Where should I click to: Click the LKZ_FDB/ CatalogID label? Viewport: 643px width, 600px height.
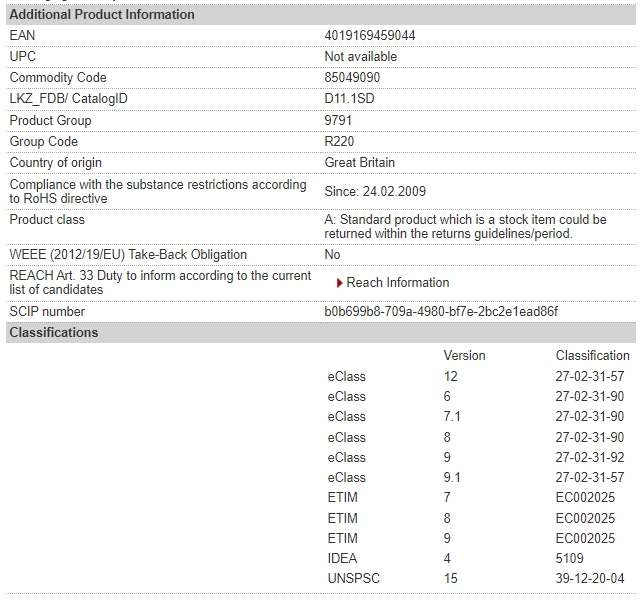point(68,98)
